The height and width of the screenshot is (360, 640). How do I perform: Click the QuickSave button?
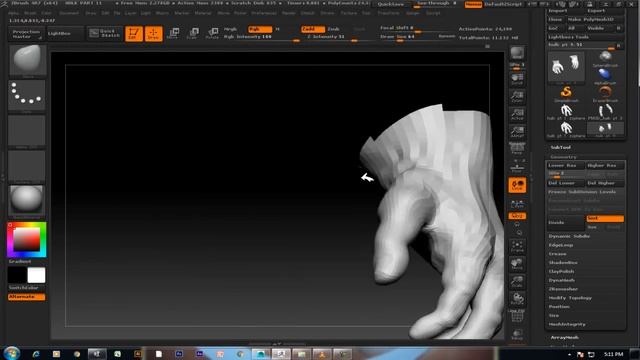coord(391,4)
